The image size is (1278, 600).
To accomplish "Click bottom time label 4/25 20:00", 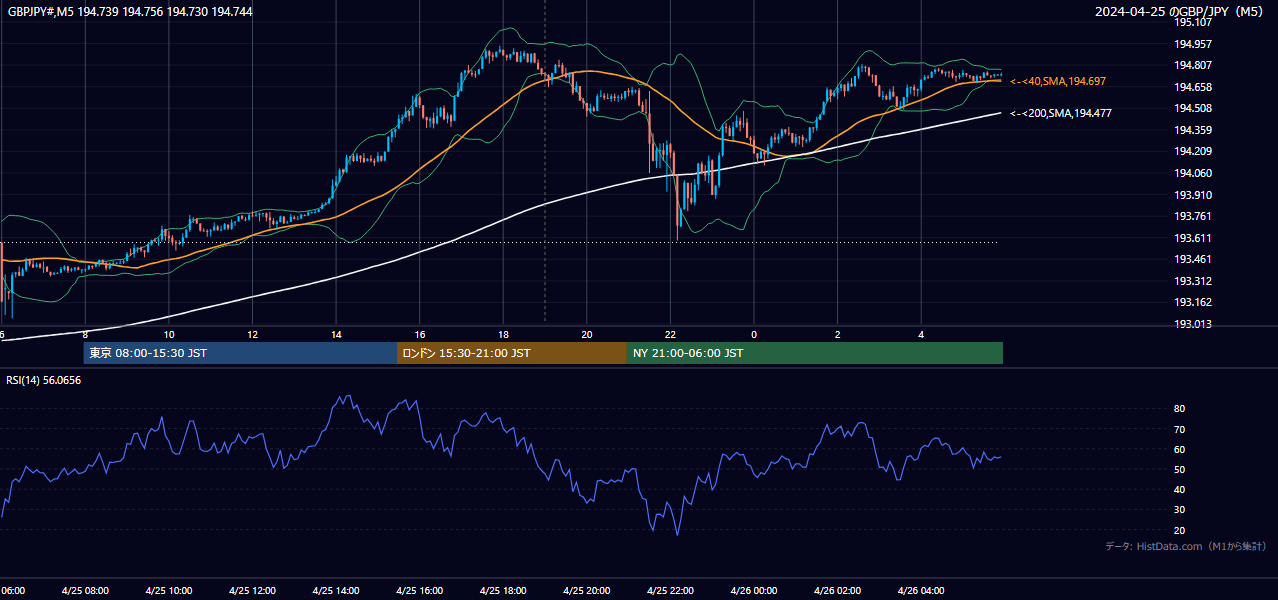I will pyautogui.click(x=587, y=591).
